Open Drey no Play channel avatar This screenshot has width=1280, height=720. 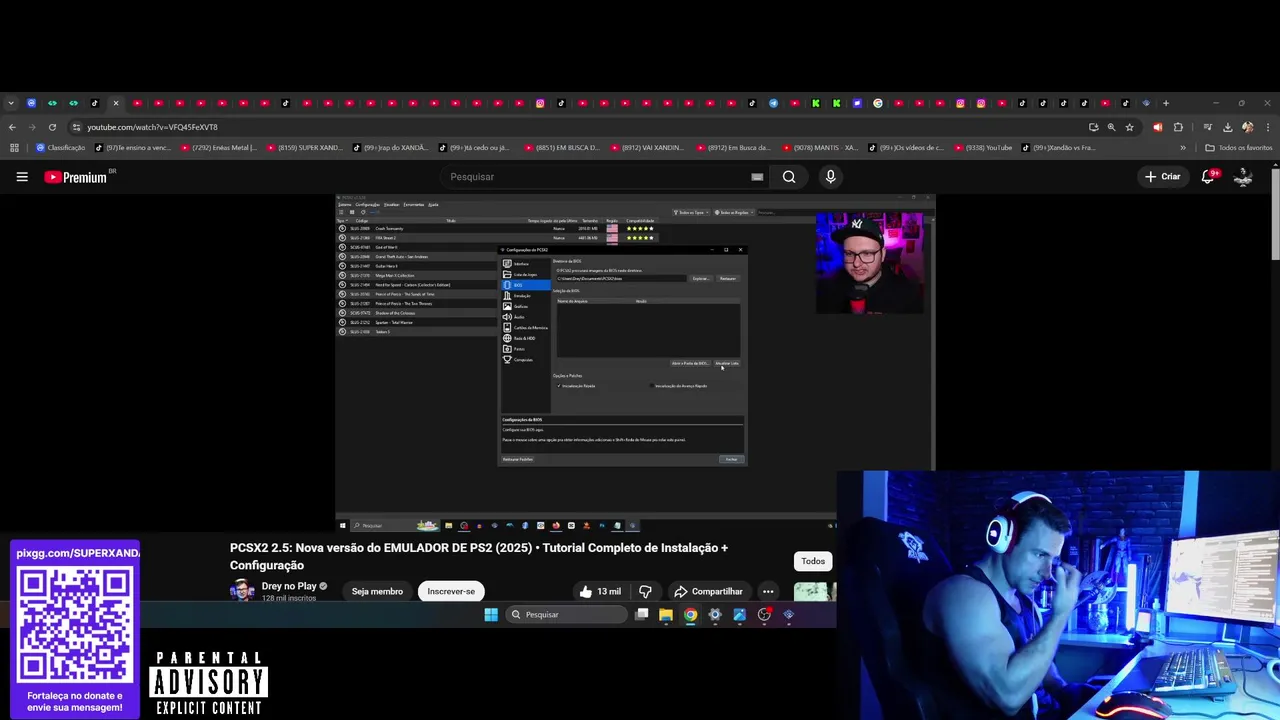pyautogui.click(x=241, y=590)
